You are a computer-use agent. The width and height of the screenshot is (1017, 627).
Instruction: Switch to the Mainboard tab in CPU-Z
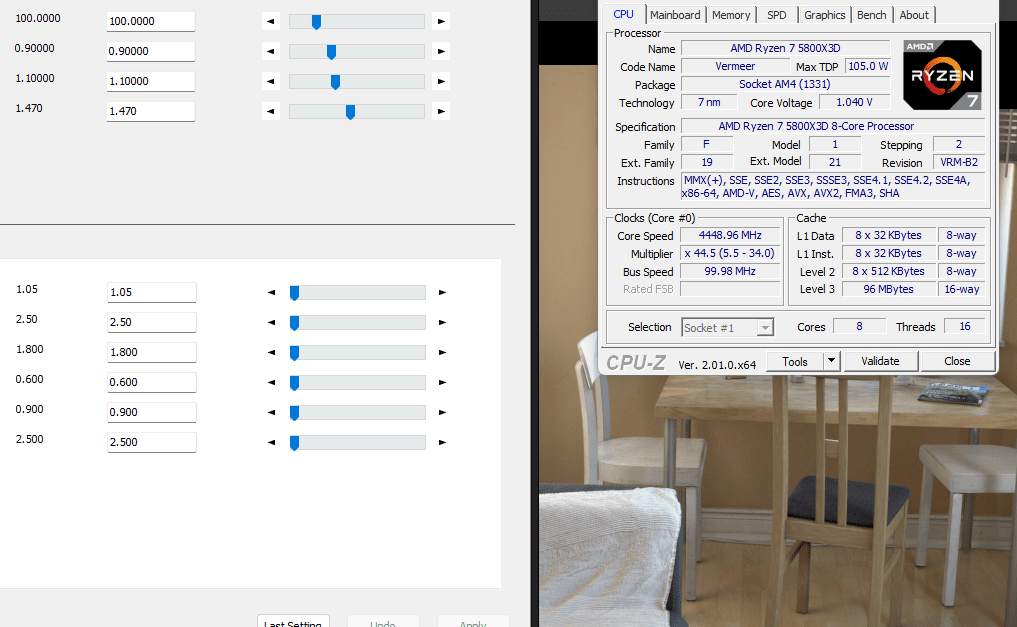675,15
